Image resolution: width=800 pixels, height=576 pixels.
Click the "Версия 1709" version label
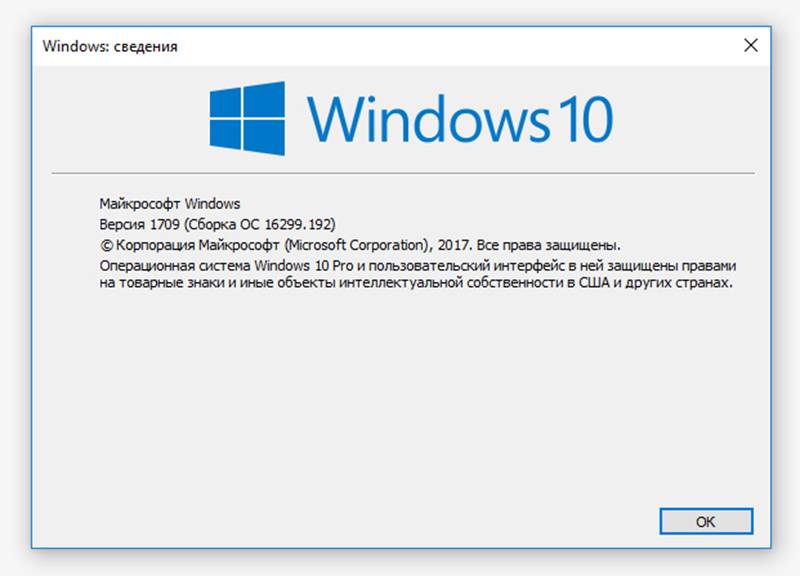(x=139, y=224)
